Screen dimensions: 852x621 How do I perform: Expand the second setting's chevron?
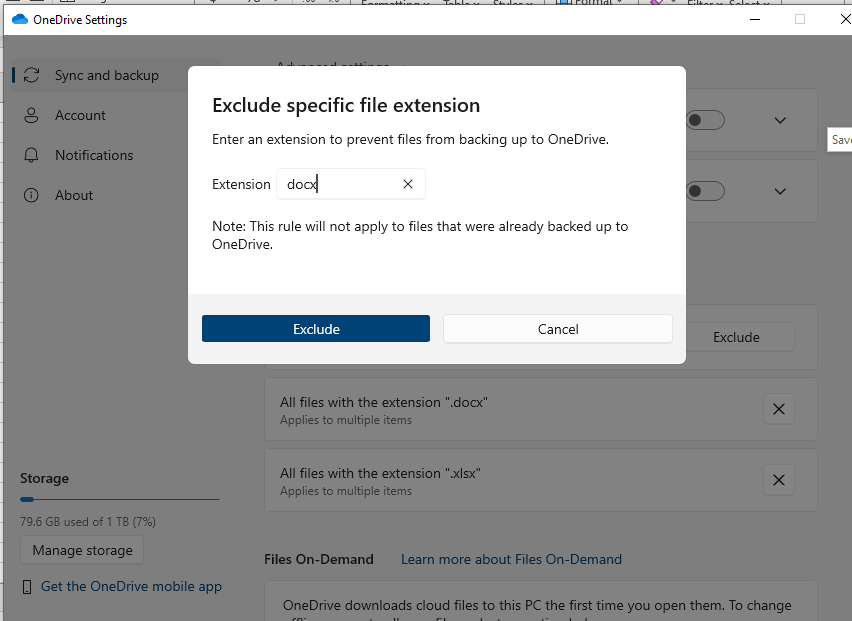pyautogui.click(x=780, y=191)
